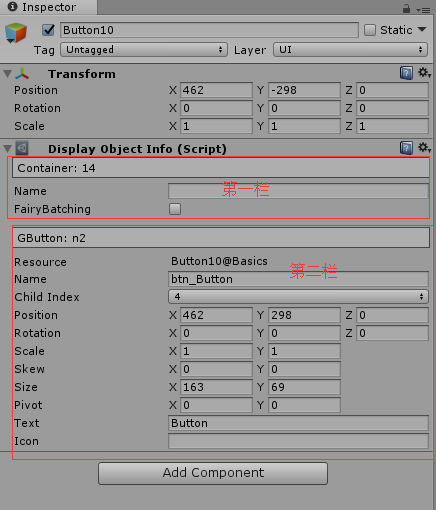
Task: Click Transform Scale X field
Action: pyautogui.click(x=216, y=126)
